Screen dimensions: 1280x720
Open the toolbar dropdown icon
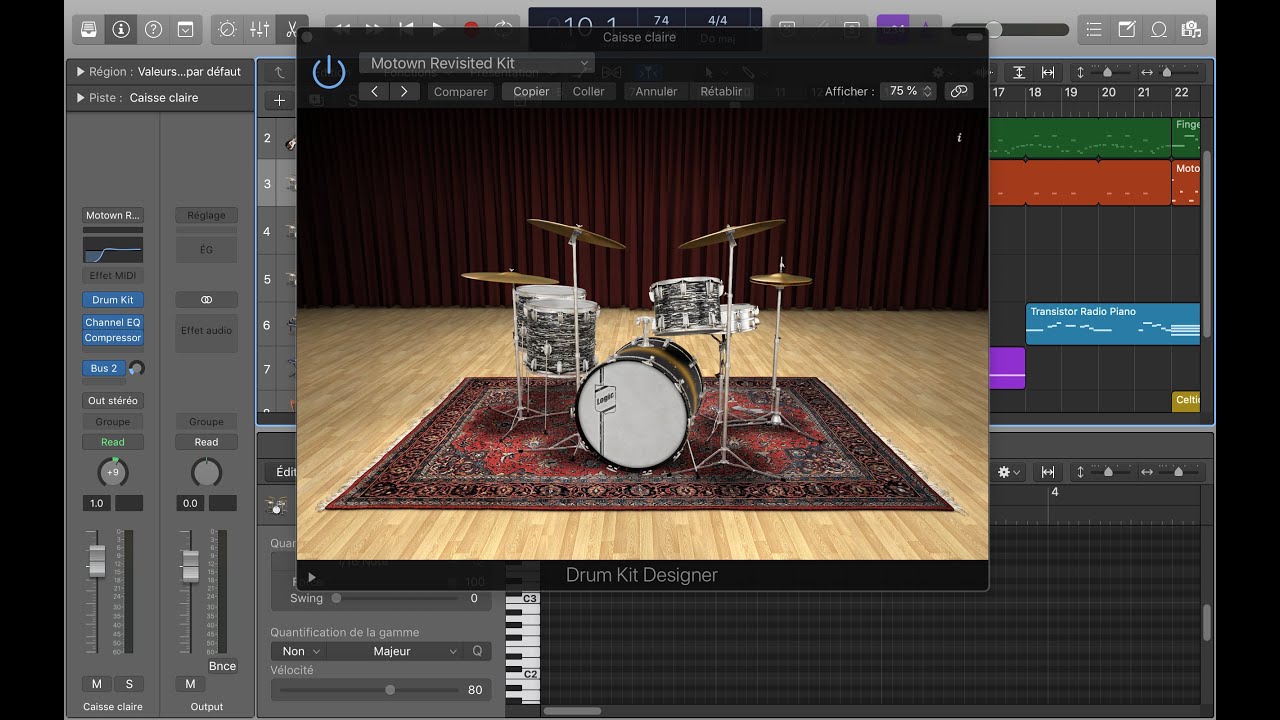point(185,29)
